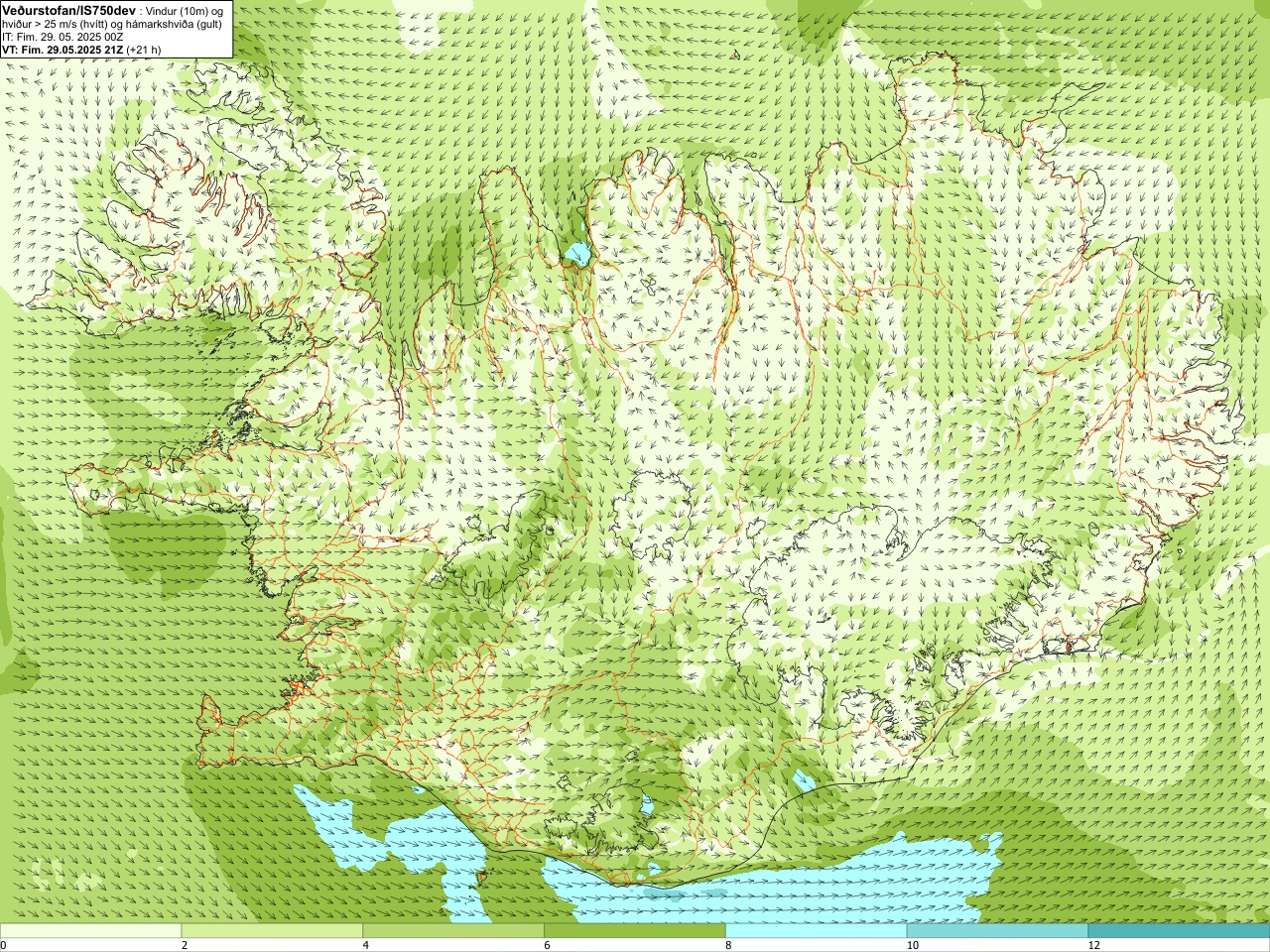1270x952 pixels.
Task: Select the pale yellow 0–2 legend swatch
Action: click(x=91, y=931)
